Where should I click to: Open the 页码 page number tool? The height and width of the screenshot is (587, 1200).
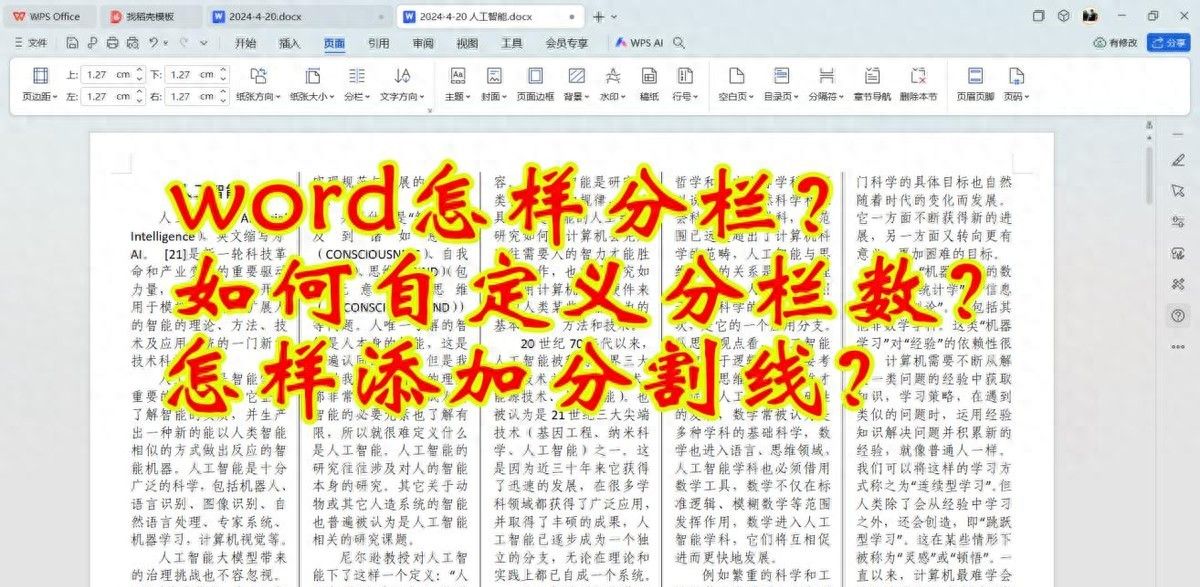point(1016,84)
